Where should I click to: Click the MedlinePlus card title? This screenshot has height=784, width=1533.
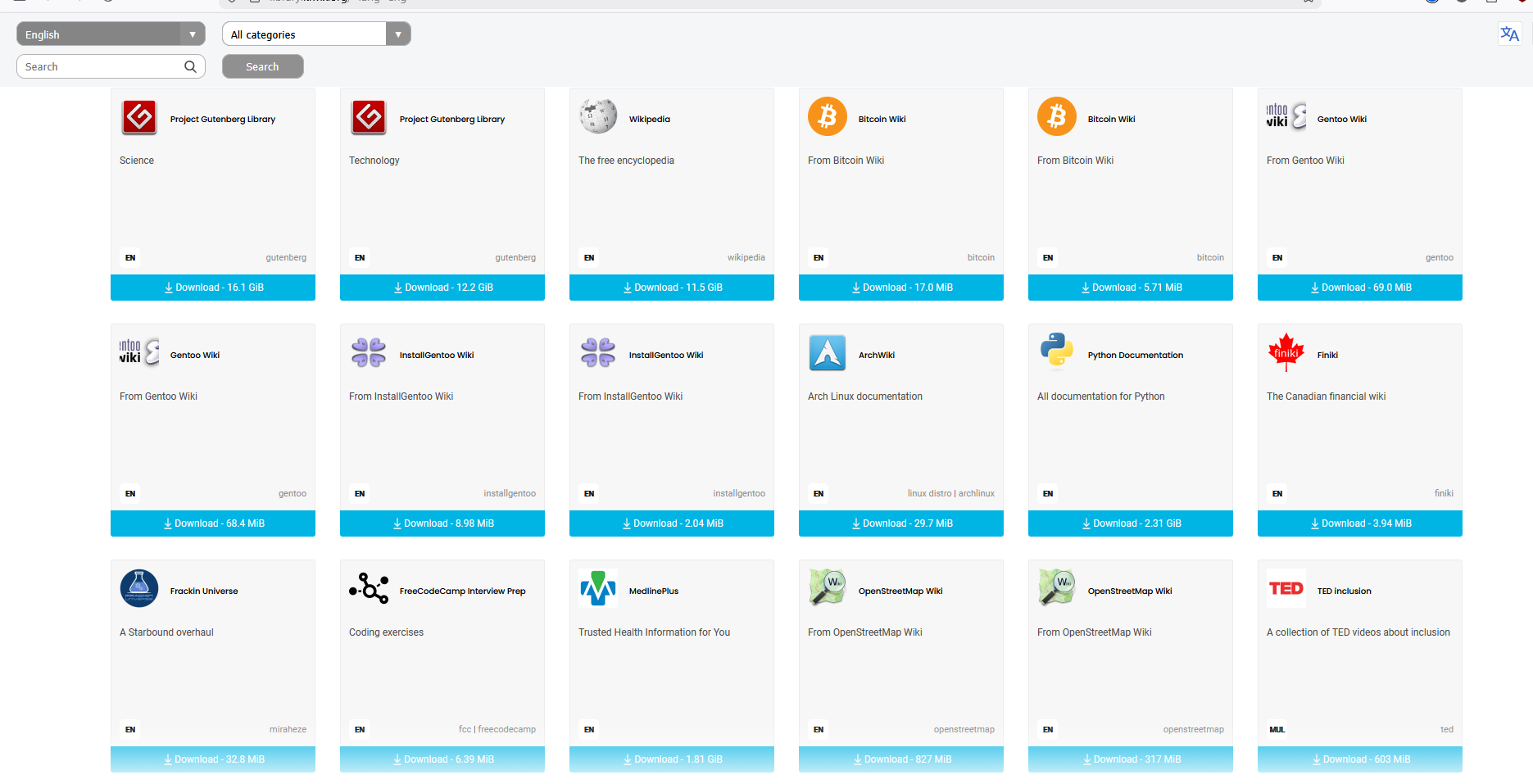[654, 591]
